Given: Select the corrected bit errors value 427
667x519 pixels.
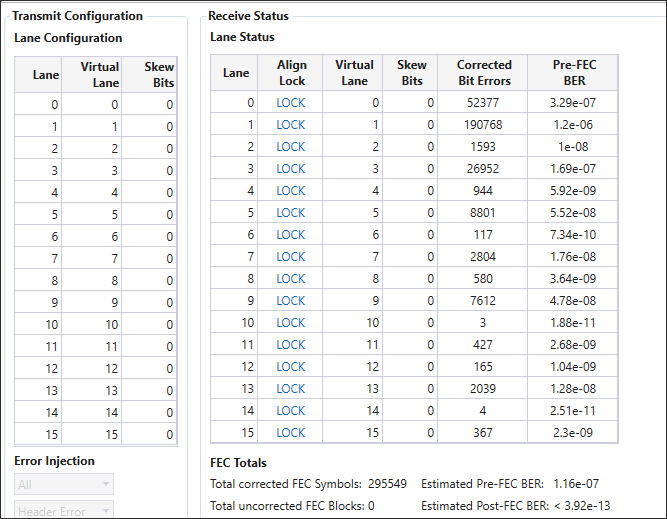Looking at the screenshot, I should (x=483, y=345).
